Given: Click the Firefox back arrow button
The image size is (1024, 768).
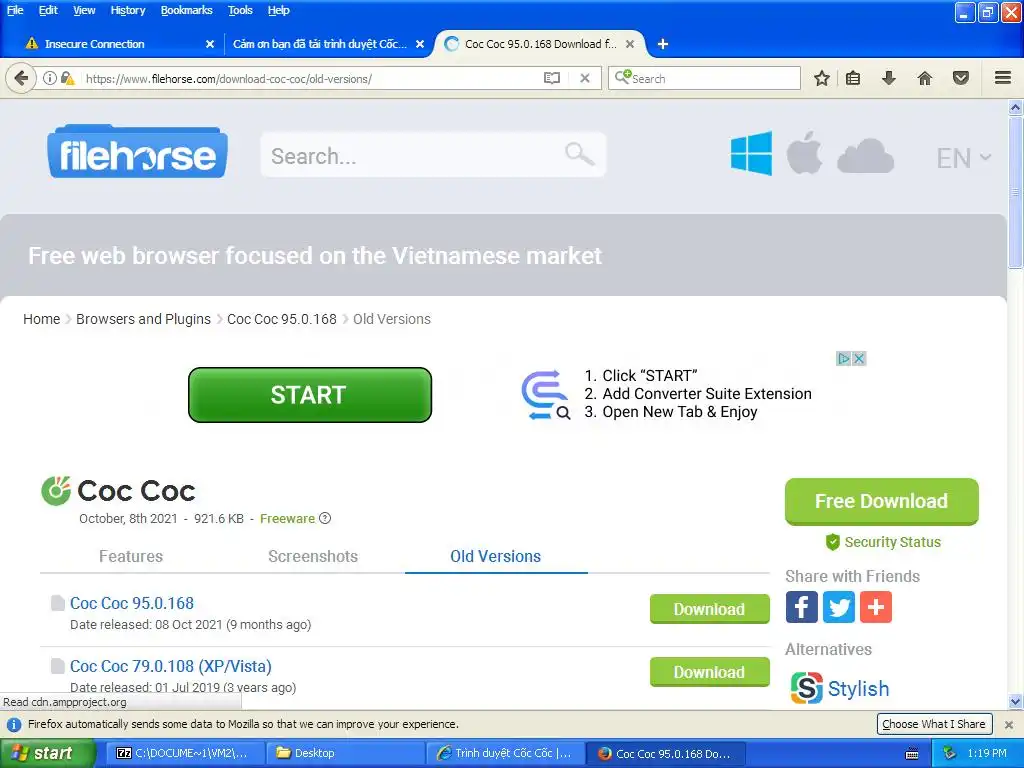Looking at the screenshot, I should click(x=21, y=78).
